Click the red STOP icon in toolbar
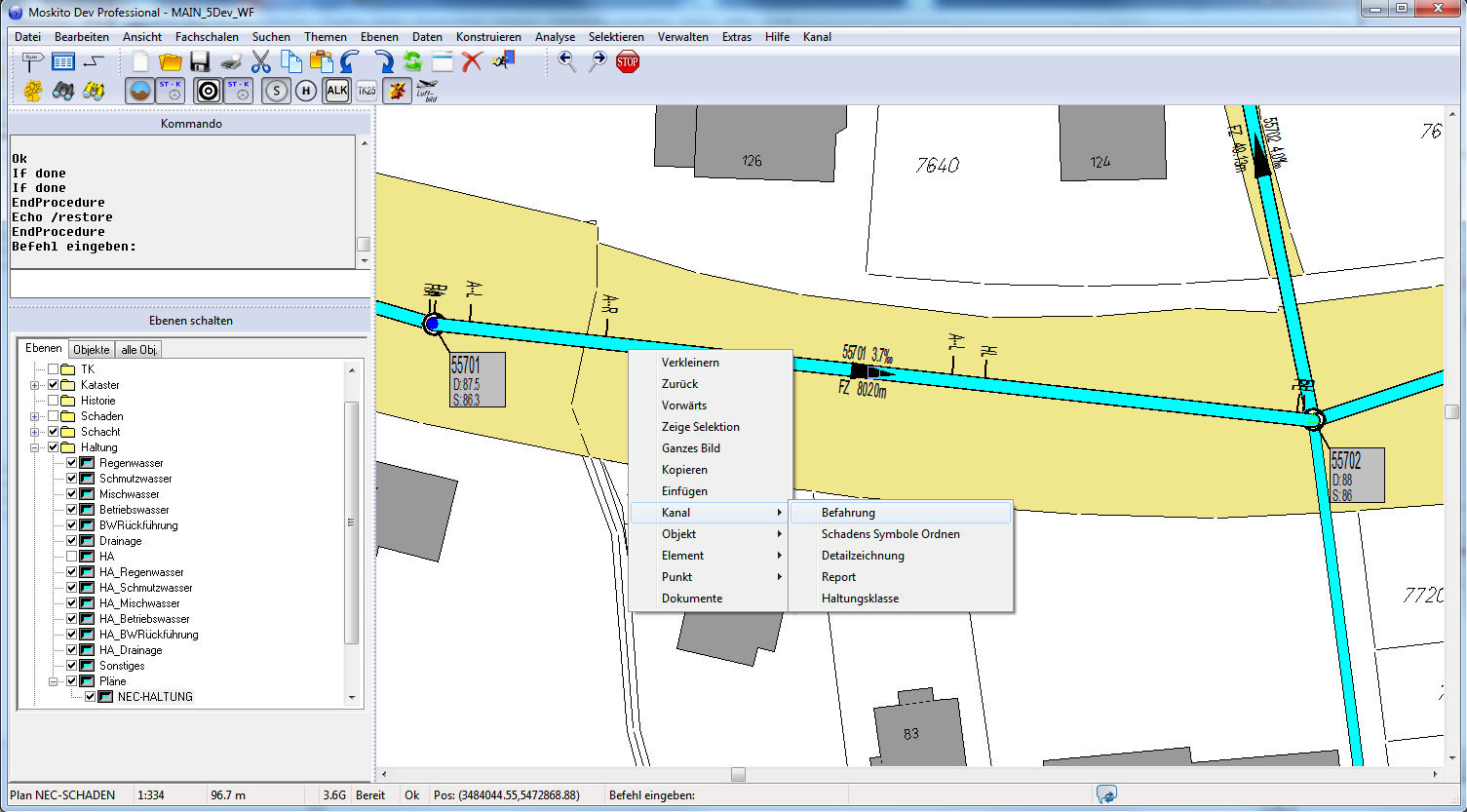This screenshot has width=1467, height=812. [x=628, y=62]
